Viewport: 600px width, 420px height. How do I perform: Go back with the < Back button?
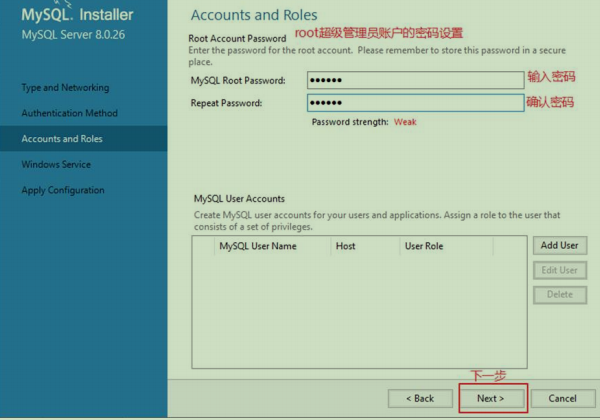coord(420,398)
